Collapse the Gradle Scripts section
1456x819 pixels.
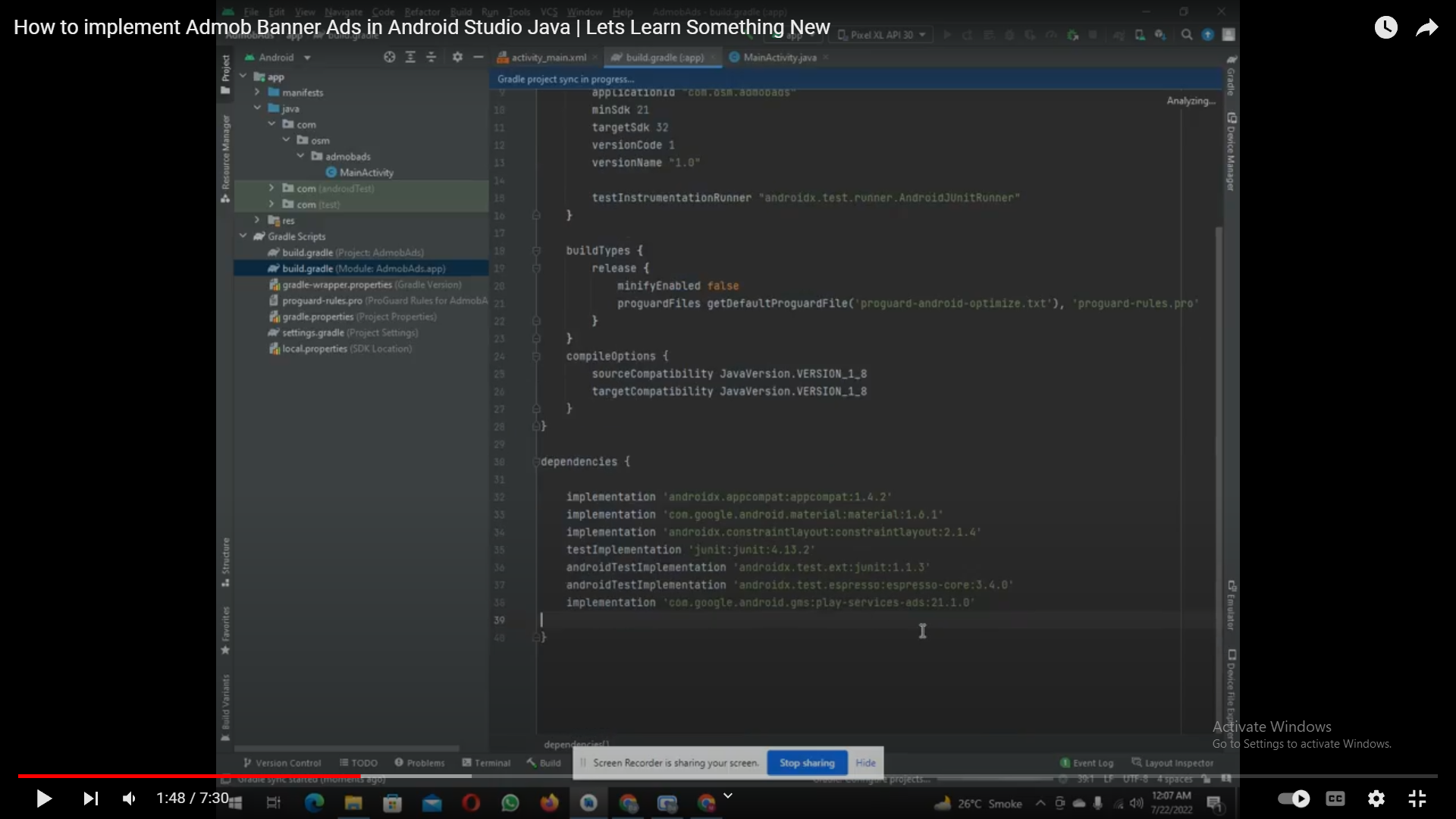[243, 236]
